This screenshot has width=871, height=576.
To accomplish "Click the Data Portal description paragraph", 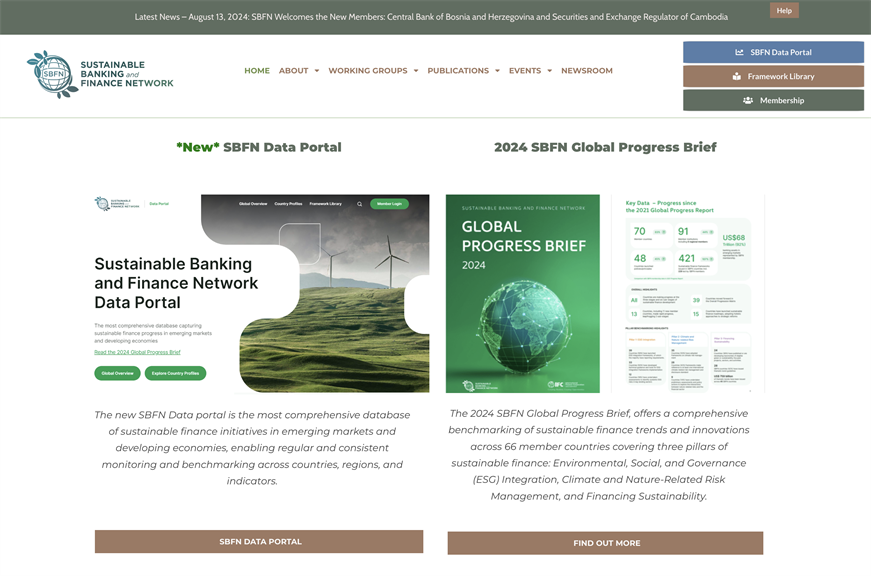I will click(x=252, y=448).
